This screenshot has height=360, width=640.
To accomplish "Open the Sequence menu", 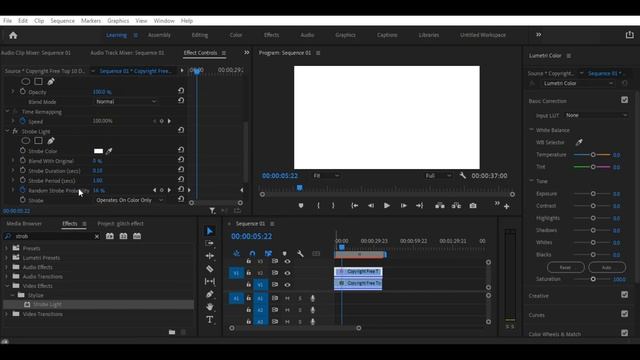I will [62, 21].
